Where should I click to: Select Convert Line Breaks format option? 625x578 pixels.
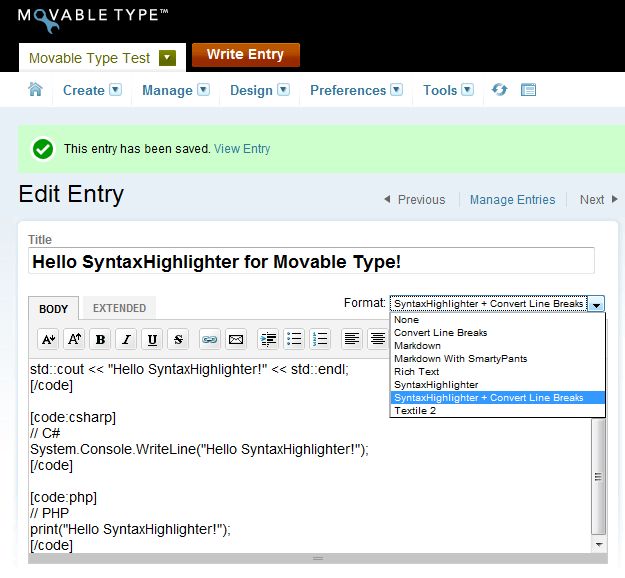(497, 332)
